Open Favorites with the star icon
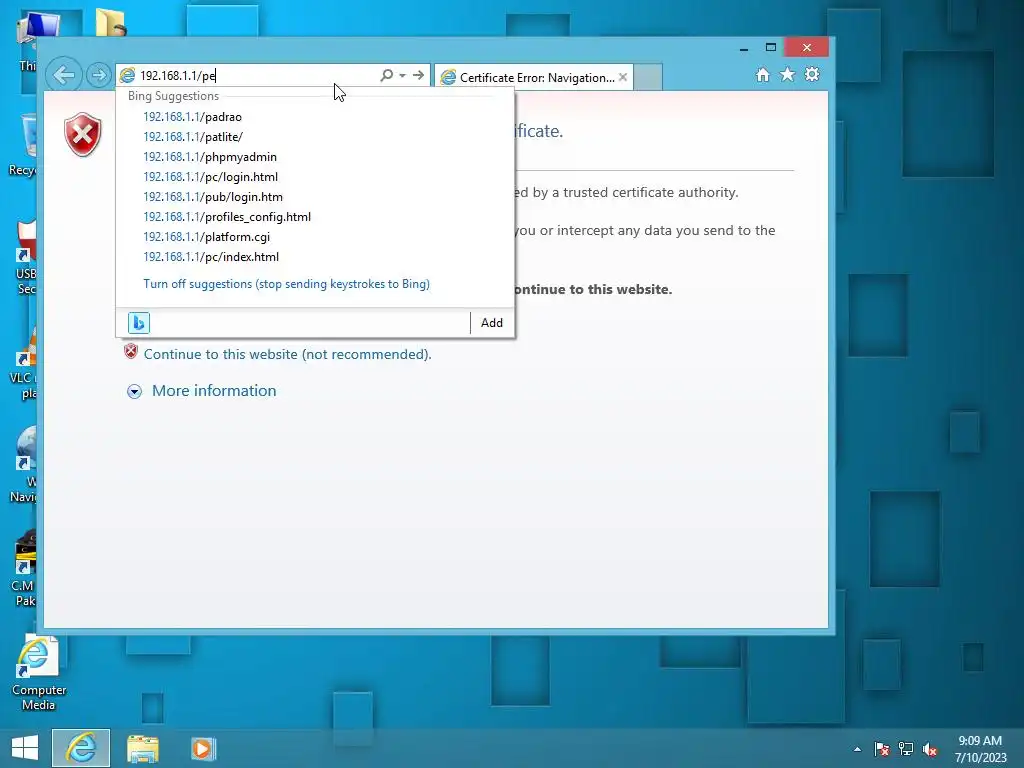 pos(788,74)
